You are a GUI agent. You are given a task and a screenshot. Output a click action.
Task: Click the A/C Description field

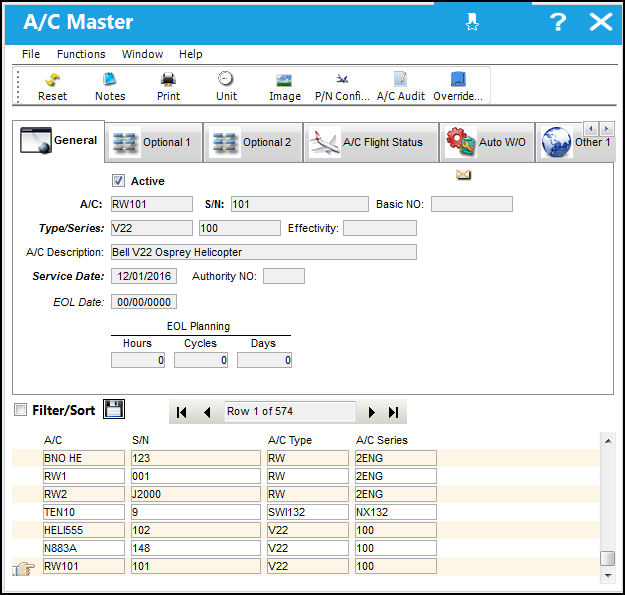[x=264, y=252]
